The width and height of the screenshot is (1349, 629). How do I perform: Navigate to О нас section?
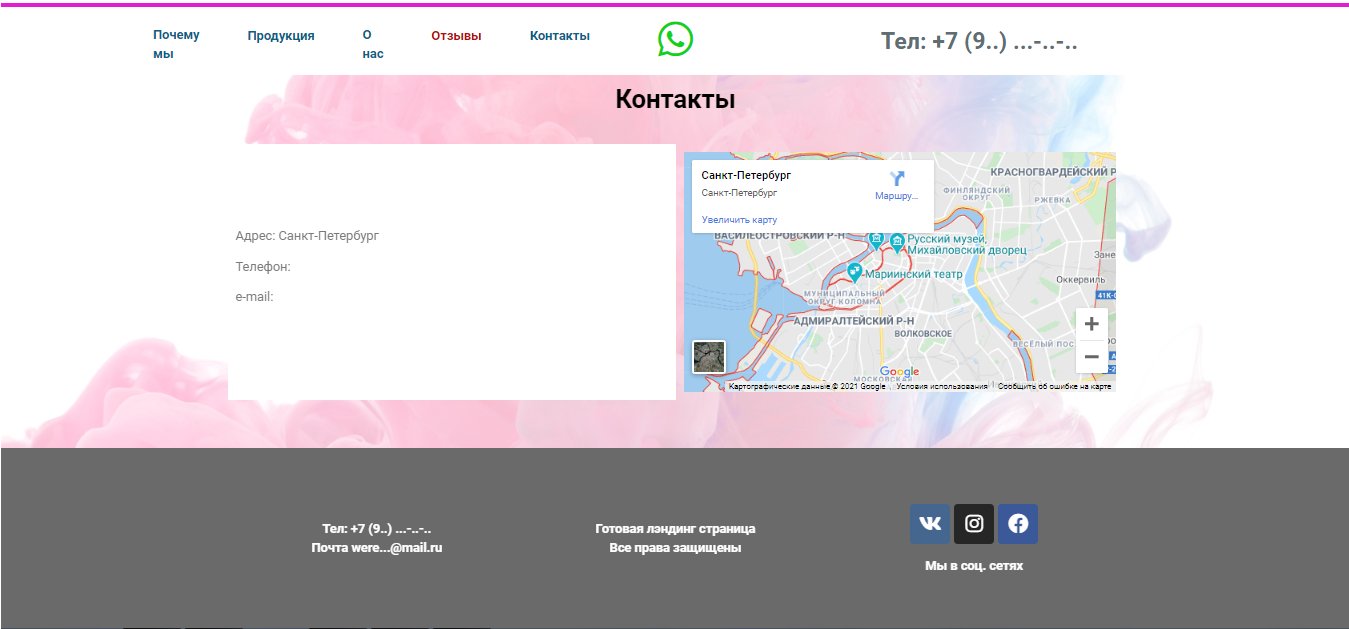click(373, 44)
